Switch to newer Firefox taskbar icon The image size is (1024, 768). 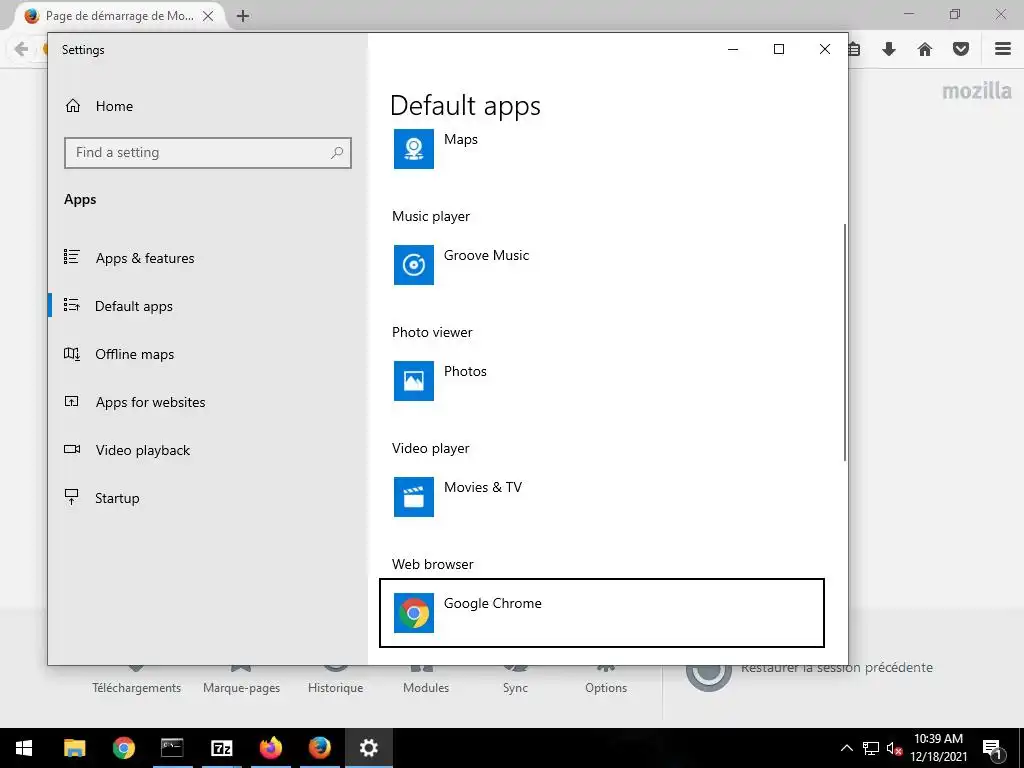[x=270, y=748]
